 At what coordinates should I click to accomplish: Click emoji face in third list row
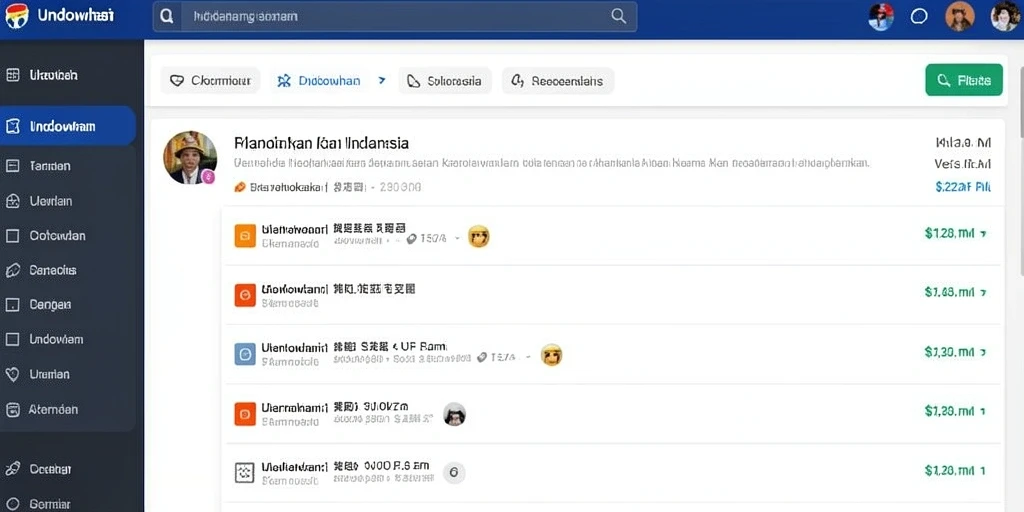[x=552, y=355]
